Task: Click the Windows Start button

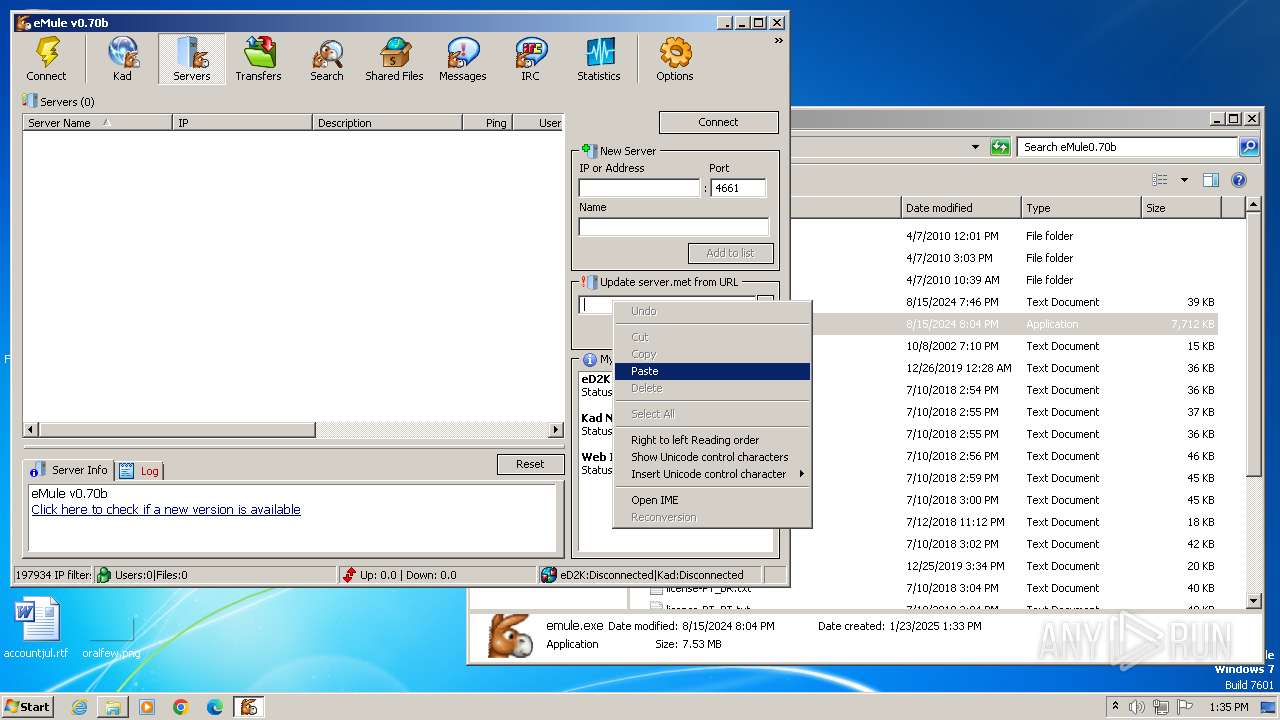Action: (28, 706)
